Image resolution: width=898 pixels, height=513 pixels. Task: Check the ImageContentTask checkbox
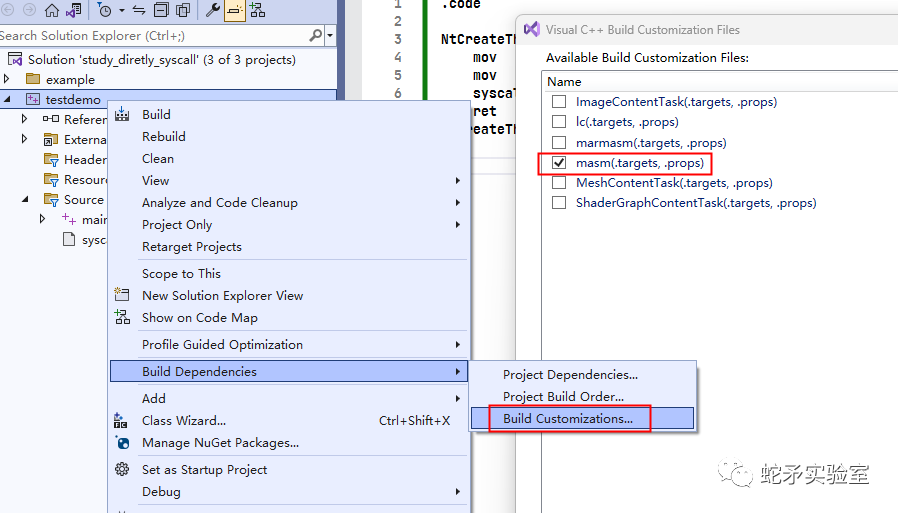click(x=559, y=102)
